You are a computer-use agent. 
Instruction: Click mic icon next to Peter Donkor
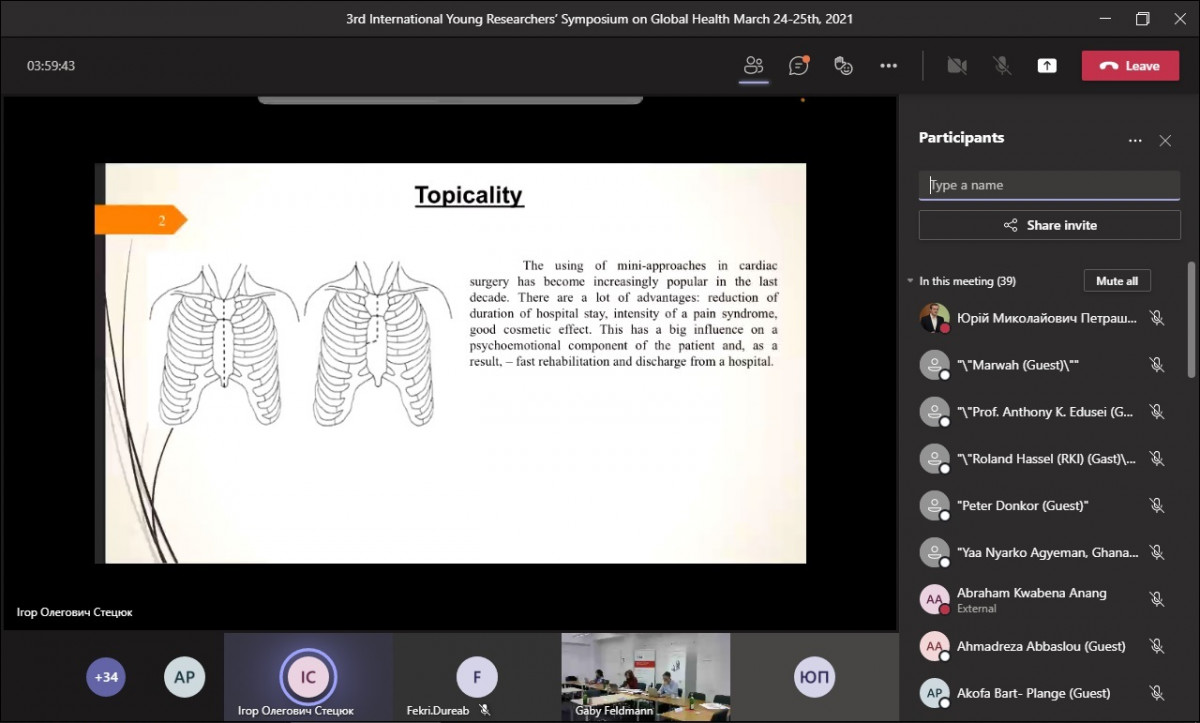[1157, 505]
